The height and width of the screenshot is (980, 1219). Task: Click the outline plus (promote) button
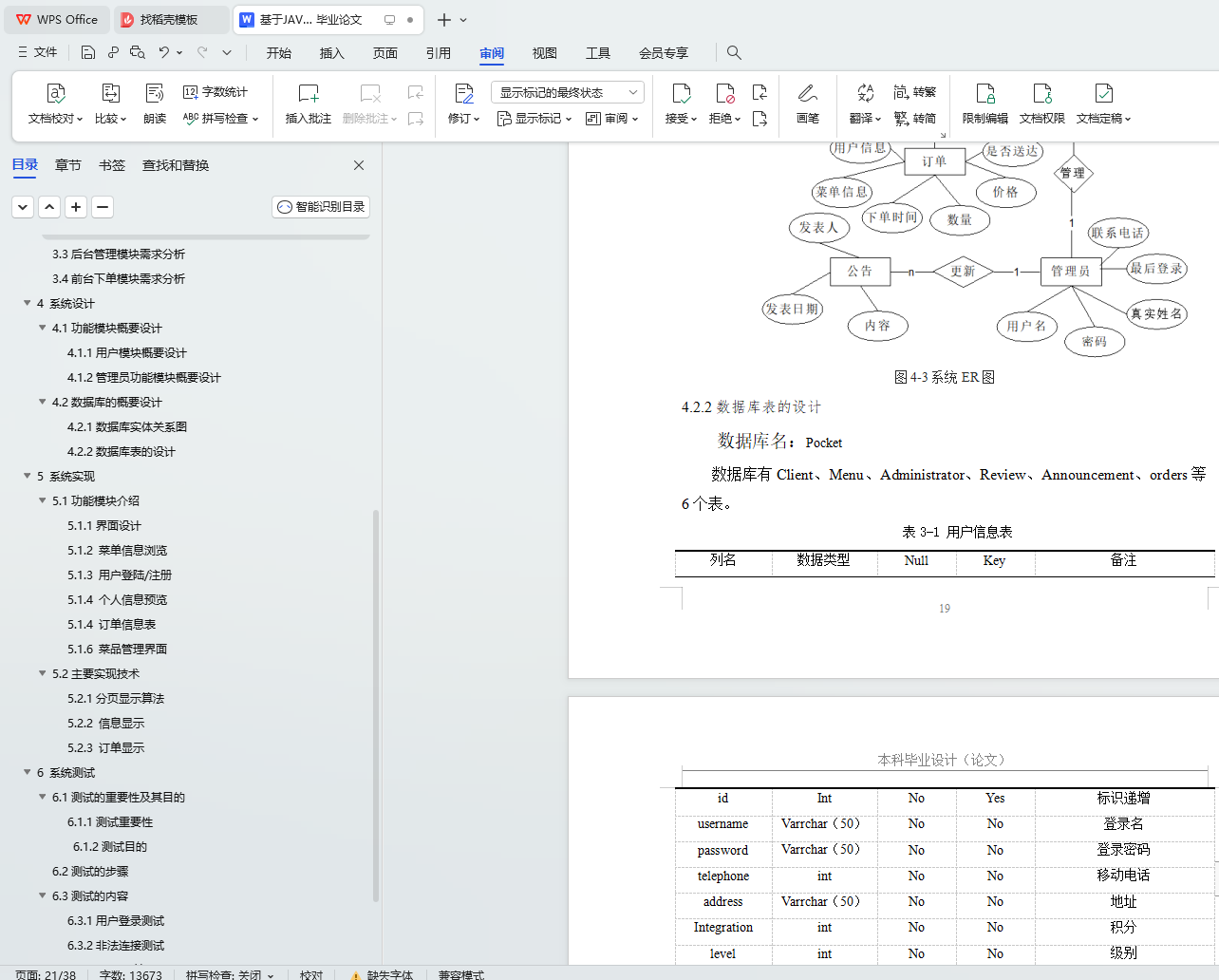point(77,207)
